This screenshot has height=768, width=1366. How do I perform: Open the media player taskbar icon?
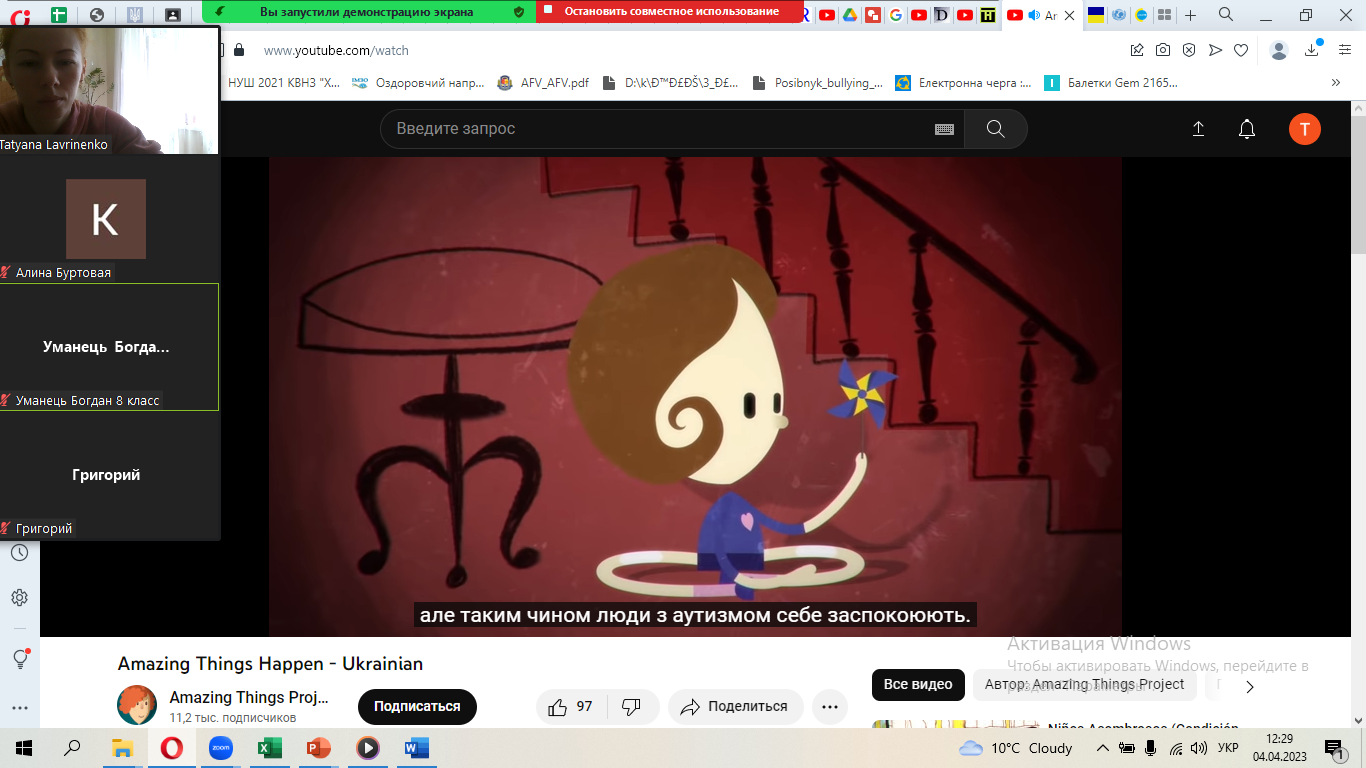pyautogui.click(x=368, y=748)
